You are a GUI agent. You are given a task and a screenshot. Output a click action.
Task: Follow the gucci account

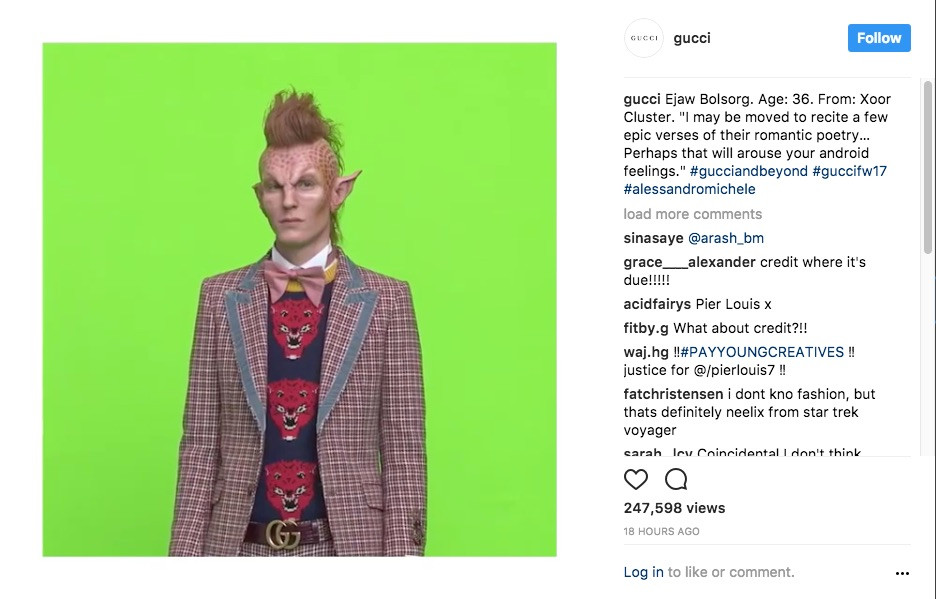pyautogui.click(x=879, y=38)
